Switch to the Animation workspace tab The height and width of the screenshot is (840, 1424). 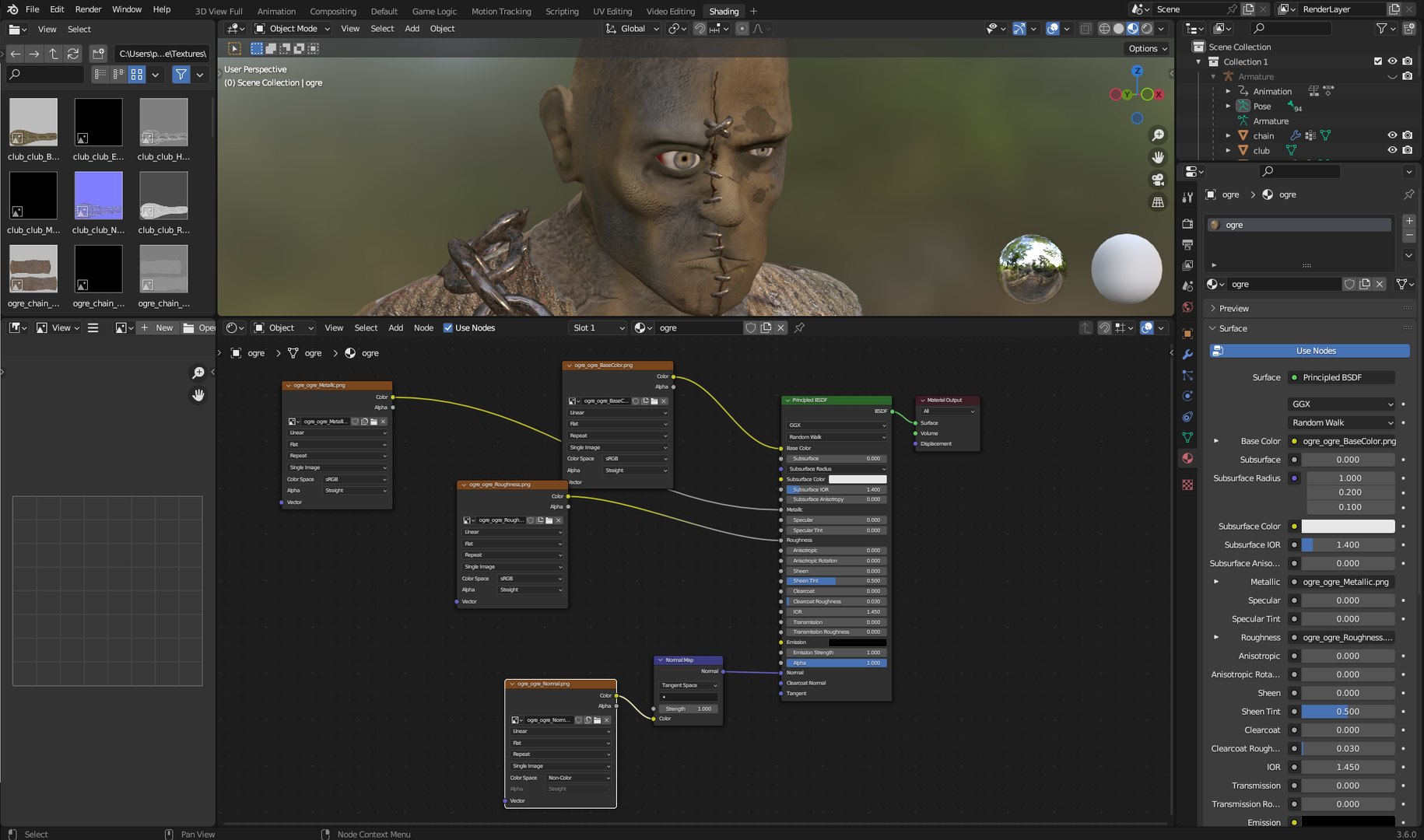(276, 11)
